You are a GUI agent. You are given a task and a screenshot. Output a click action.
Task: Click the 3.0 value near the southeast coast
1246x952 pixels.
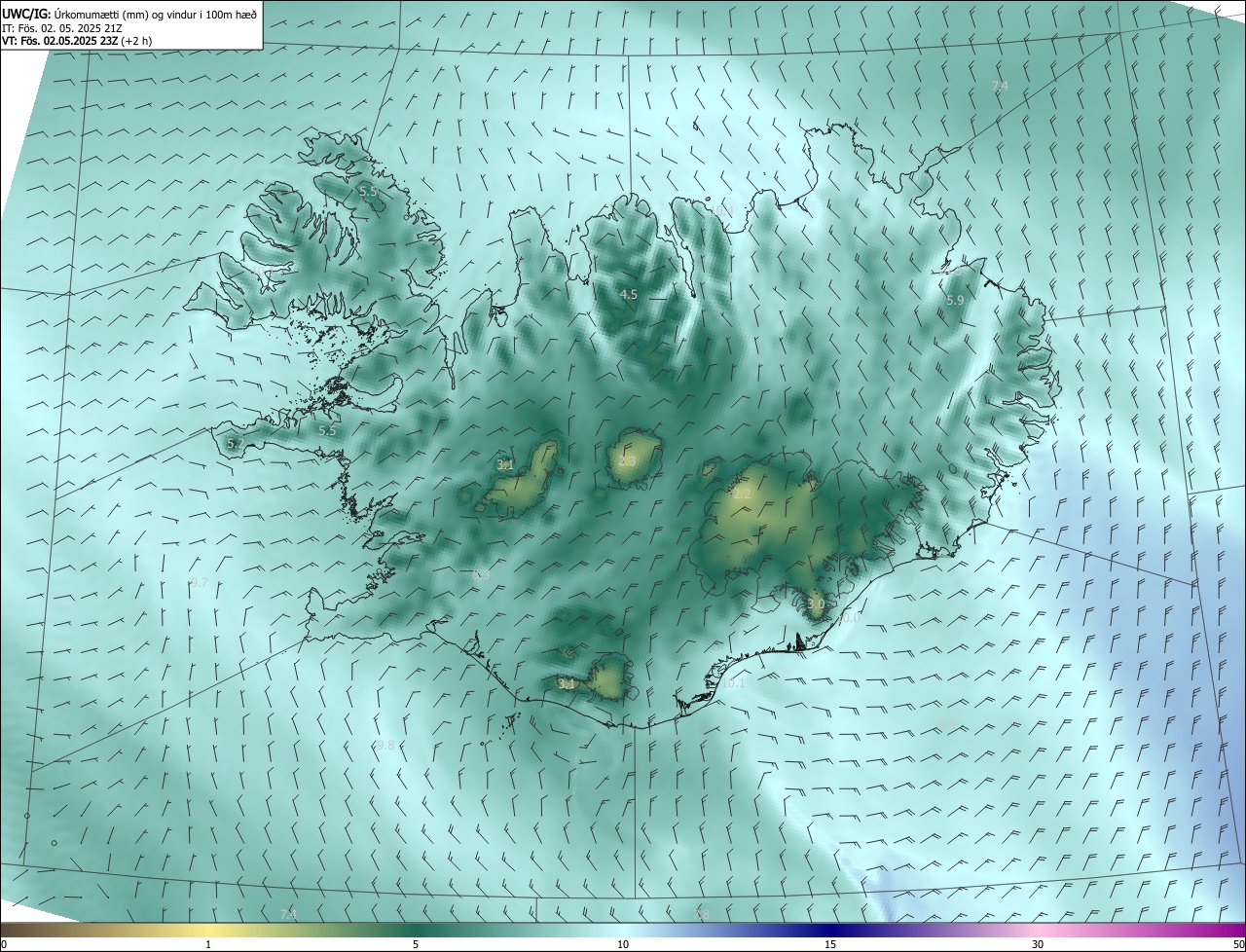pyautogui.click(x=816, y=604)
